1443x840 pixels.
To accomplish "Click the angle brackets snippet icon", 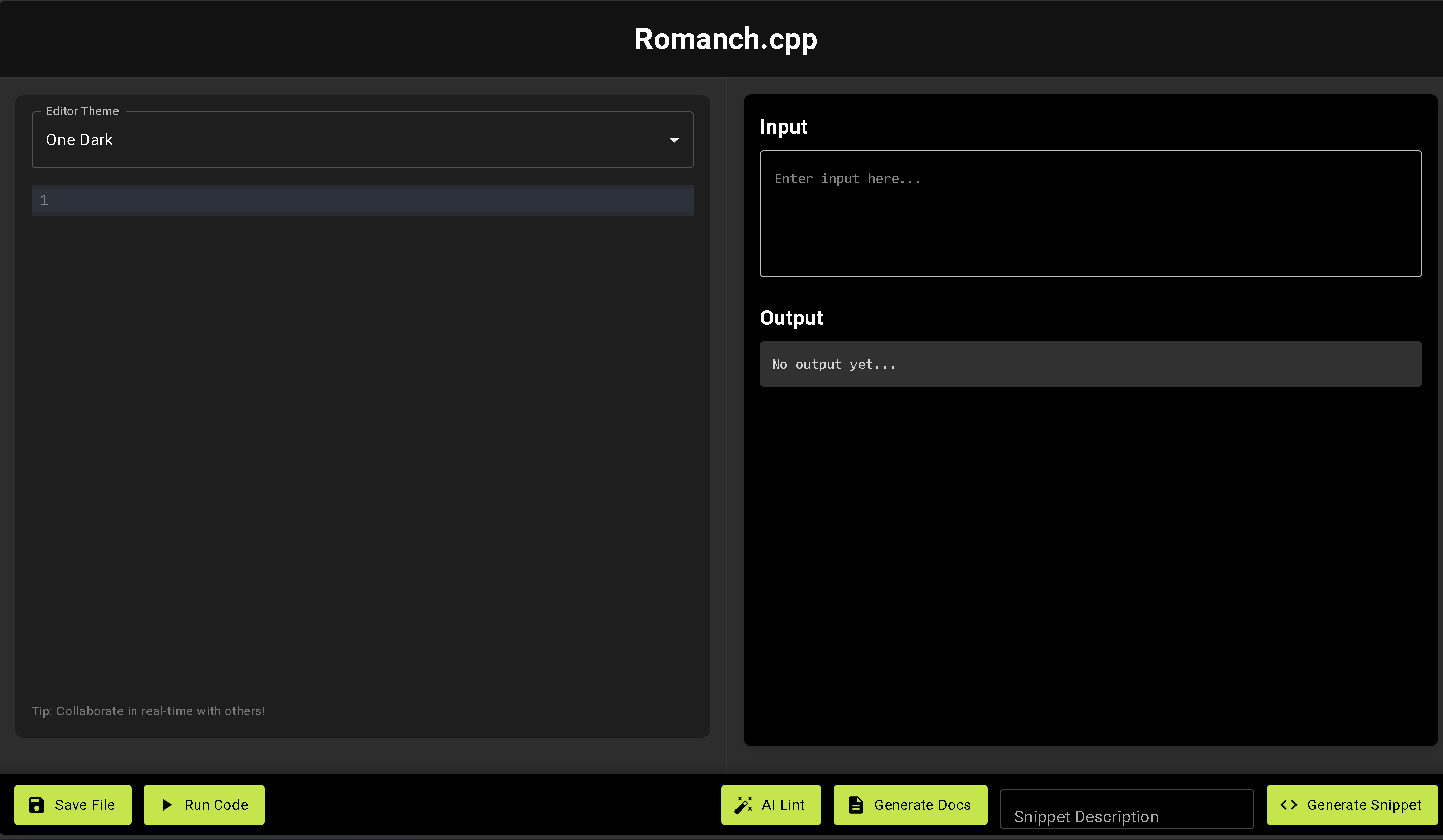I will [1288, 804].
